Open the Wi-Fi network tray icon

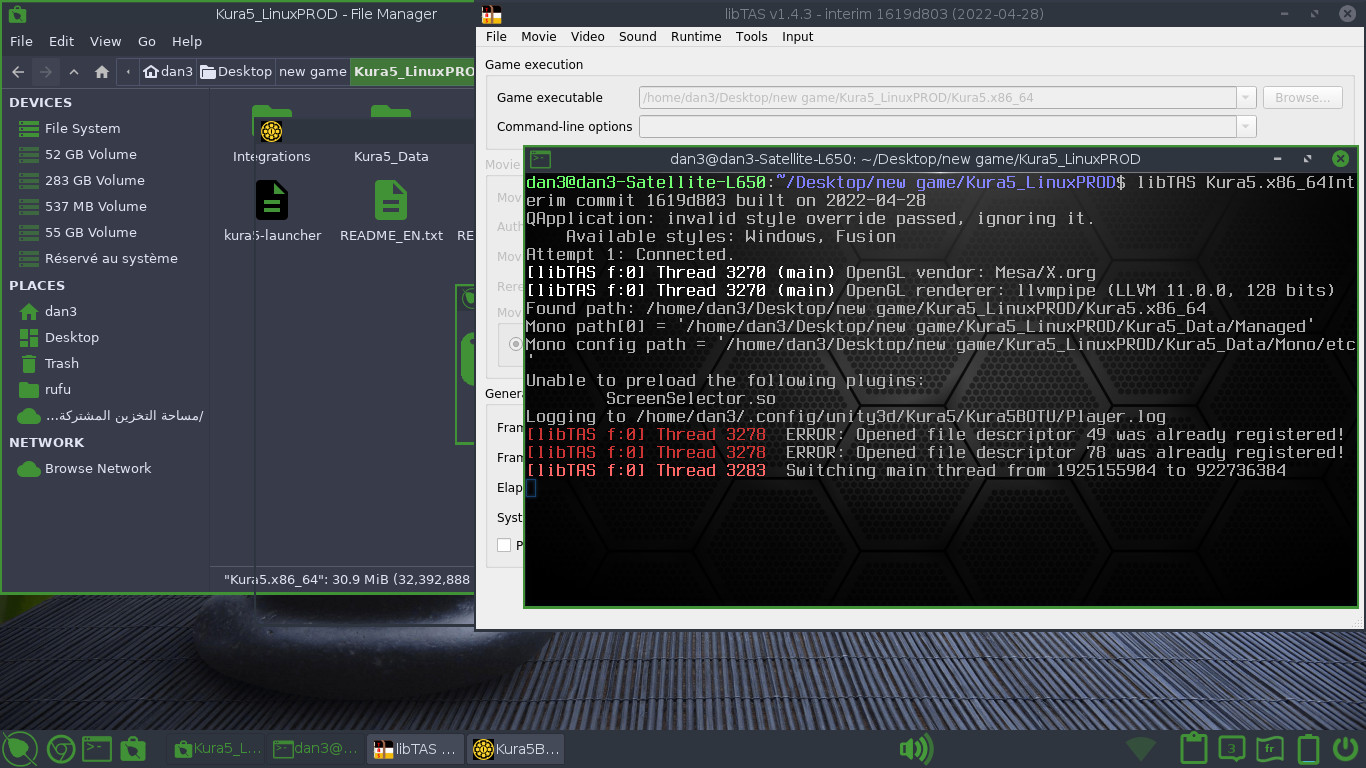[1142, 748]
